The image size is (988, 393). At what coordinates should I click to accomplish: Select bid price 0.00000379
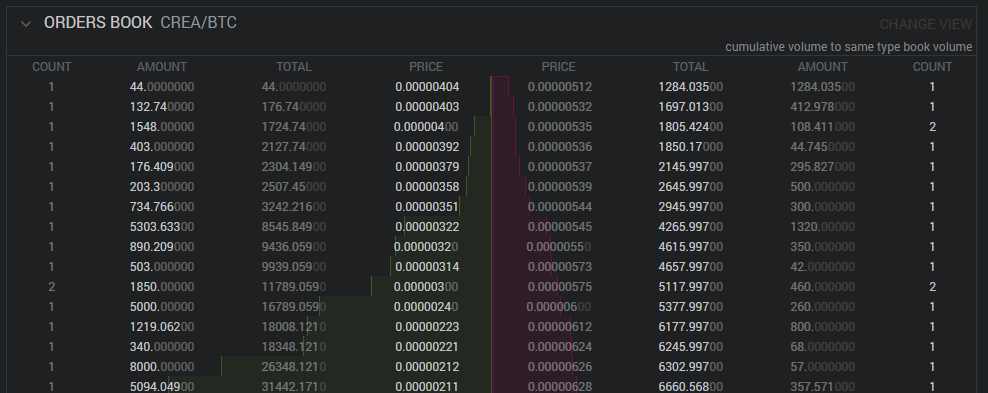tap(427, 167)
